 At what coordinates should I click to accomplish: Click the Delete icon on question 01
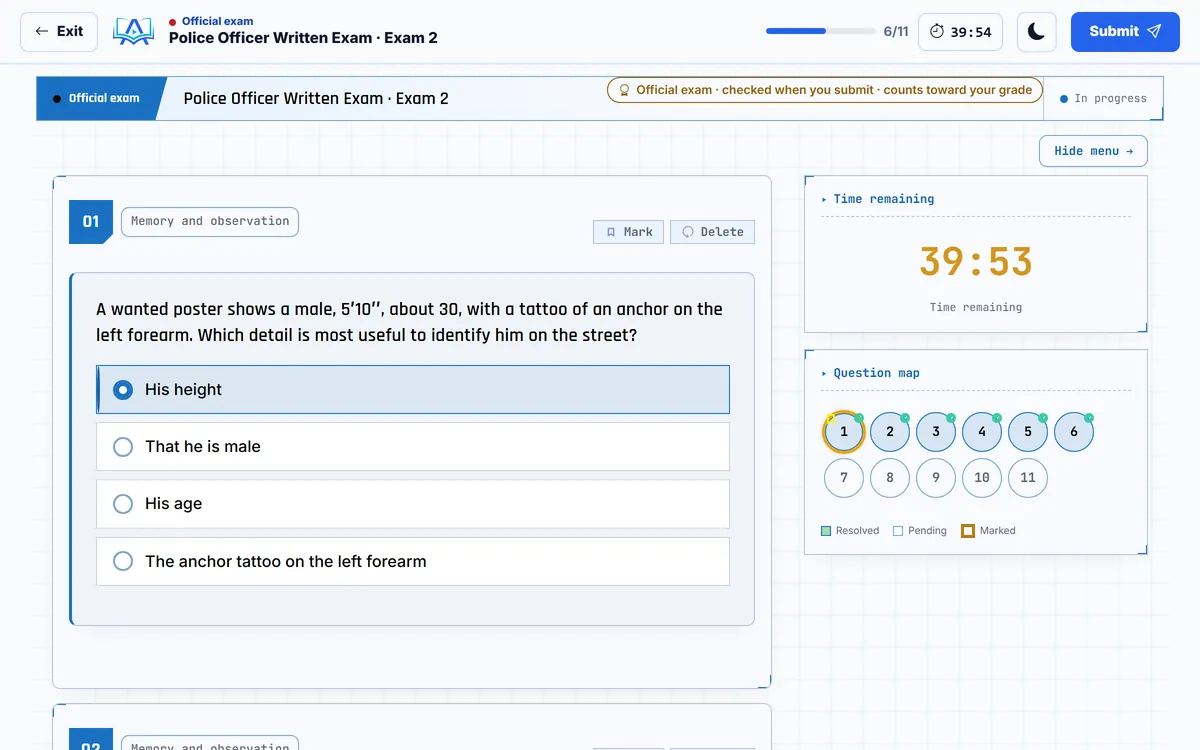click(688, 232)
